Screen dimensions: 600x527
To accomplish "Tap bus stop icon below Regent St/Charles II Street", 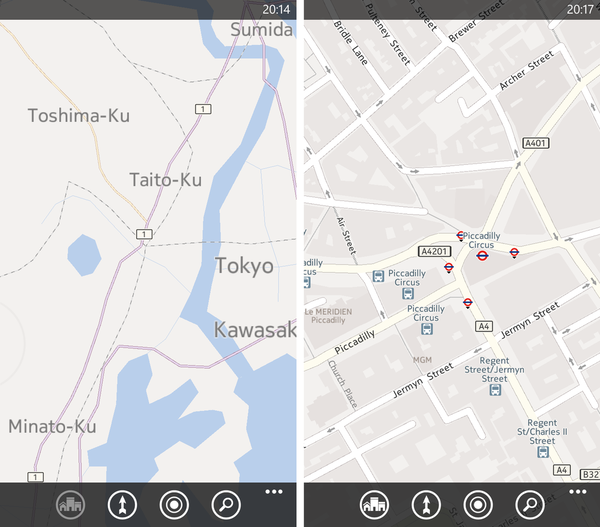I will pos(543,452).
